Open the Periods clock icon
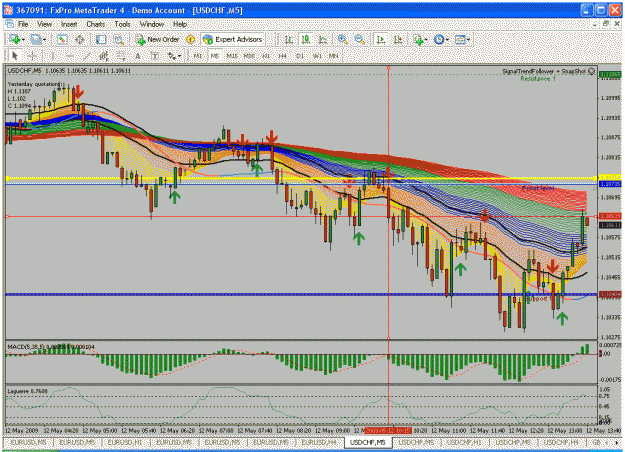Image resolution: width=625 pixels, height=452 pixels. 438,39
